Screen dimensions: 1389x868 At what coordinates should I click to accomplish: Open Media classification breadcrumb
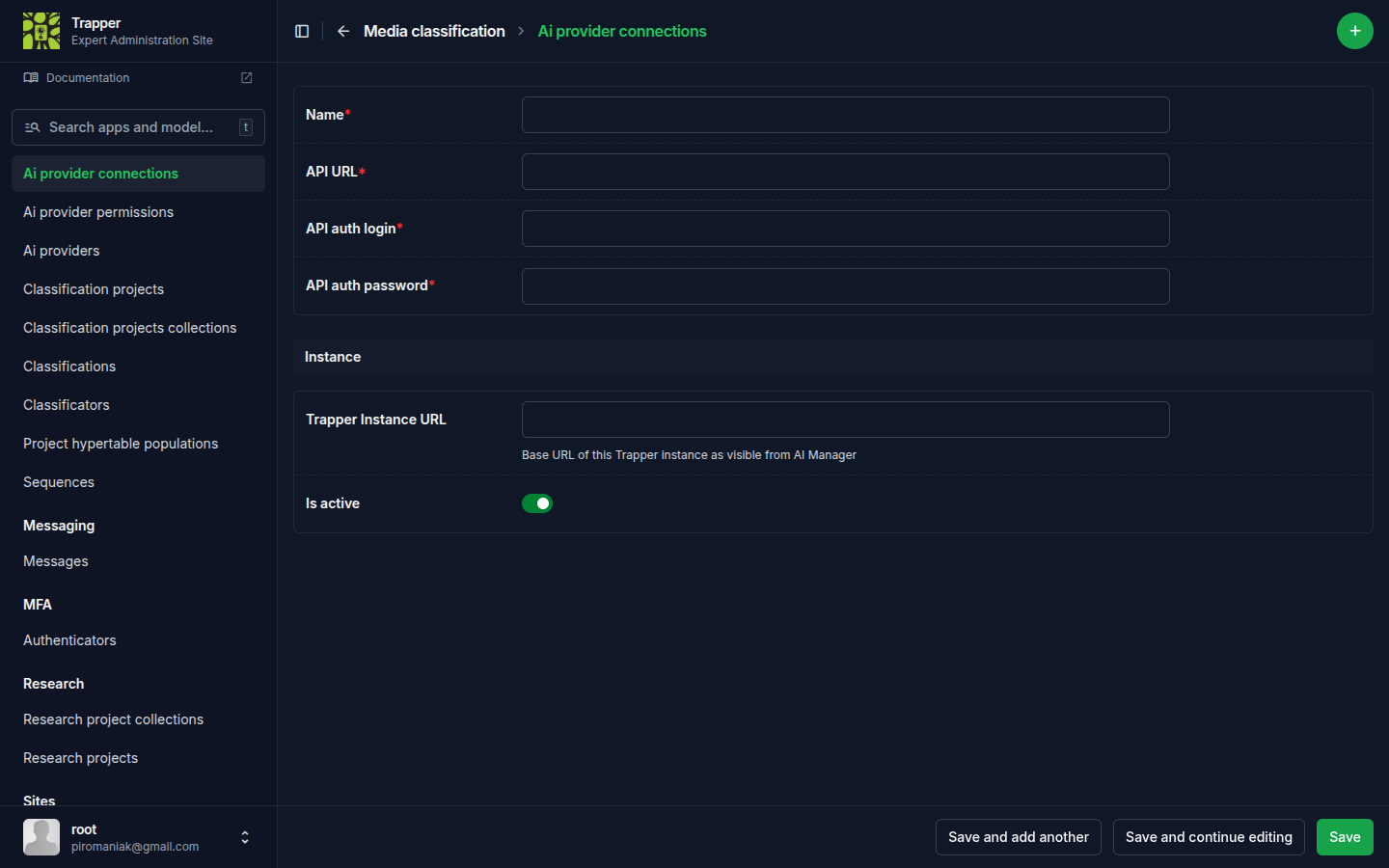(x=434, y=31)
